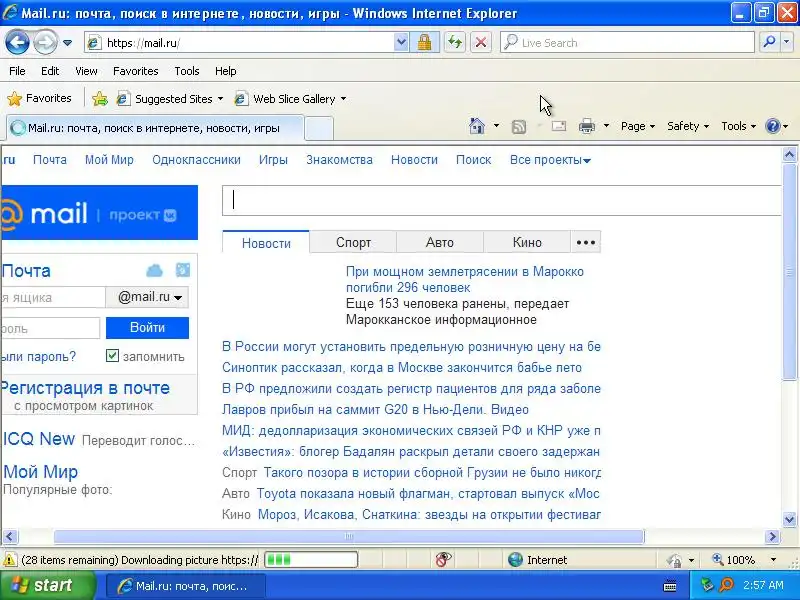Viewport: 800px width, 600px height.
Task: Open Одноклассники link
Action: 196,160
